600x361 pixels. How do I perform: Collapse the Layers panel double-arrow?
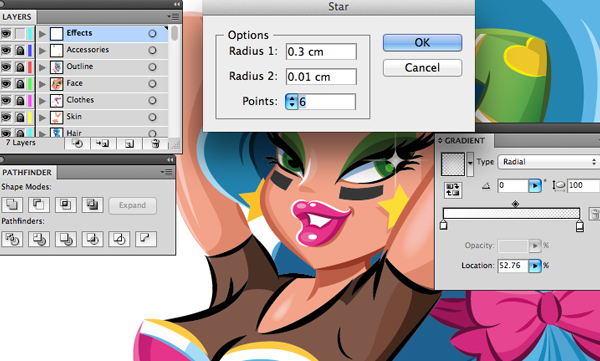click(176, 4)
